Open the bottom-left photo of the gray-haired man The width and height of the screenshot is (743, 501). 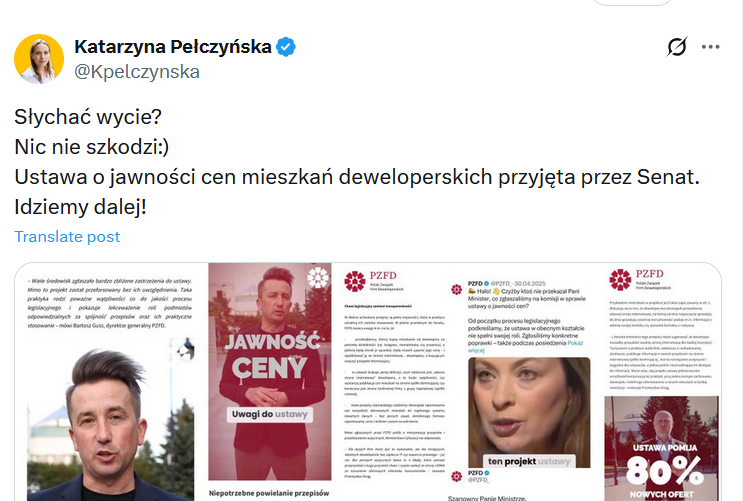(x=111, y=419)
